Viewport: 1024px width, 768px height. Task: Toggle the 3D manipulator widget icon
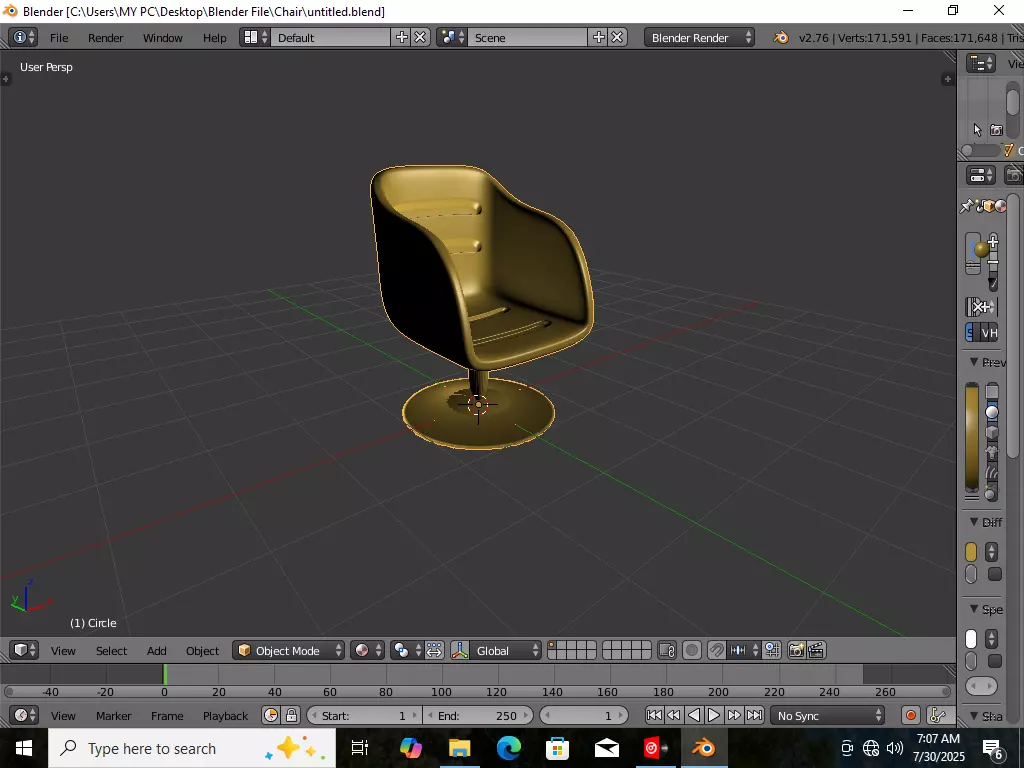click(x=460, y=650)
